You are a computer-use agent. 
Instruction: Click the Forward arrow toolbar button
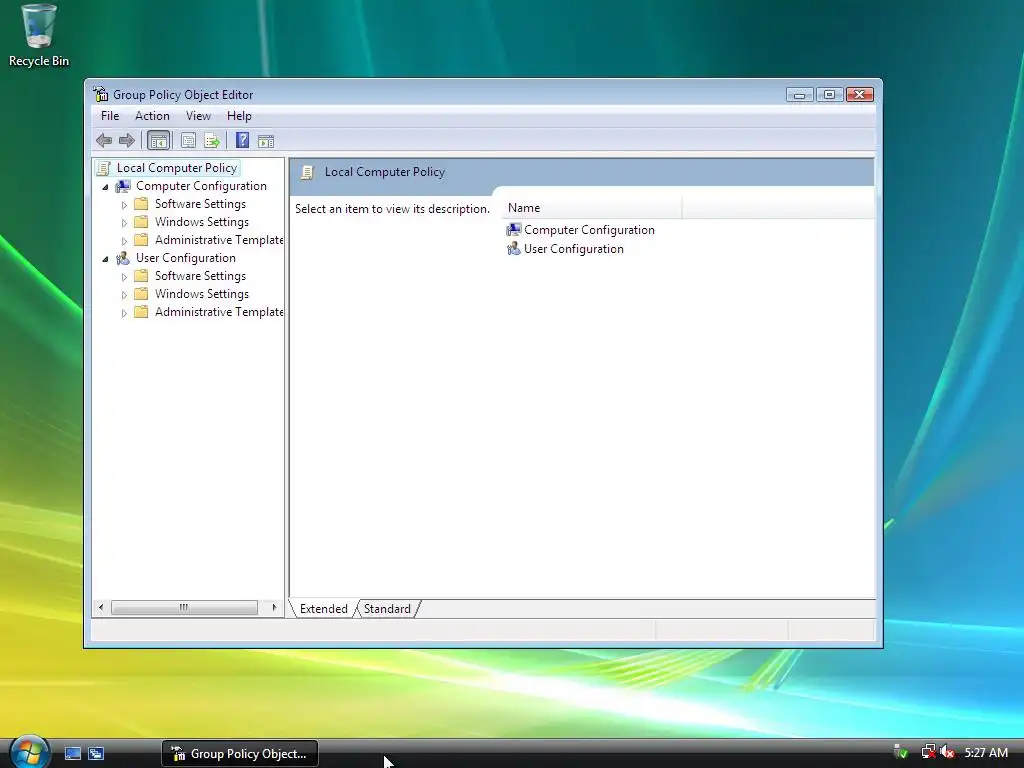pos(127,140)
